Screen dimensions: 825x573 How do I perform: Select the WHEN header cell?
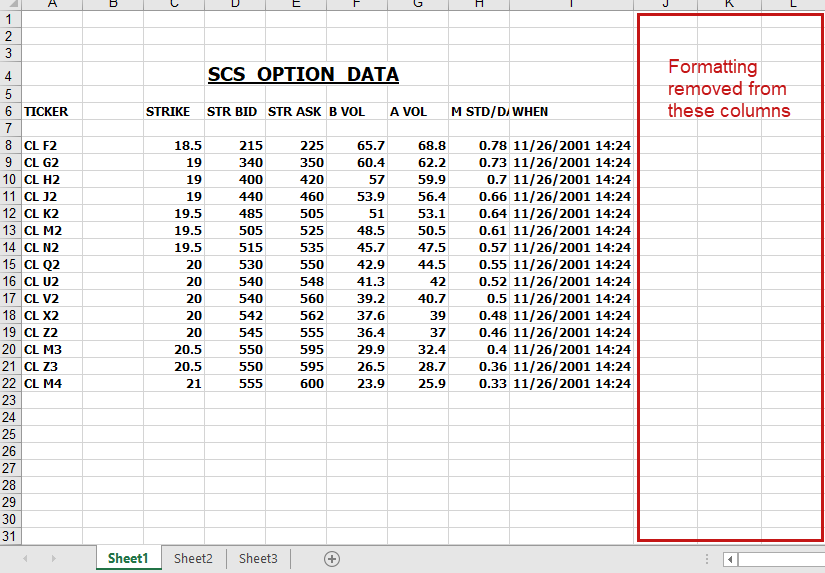pyautogui.click(x=571, y=112)
